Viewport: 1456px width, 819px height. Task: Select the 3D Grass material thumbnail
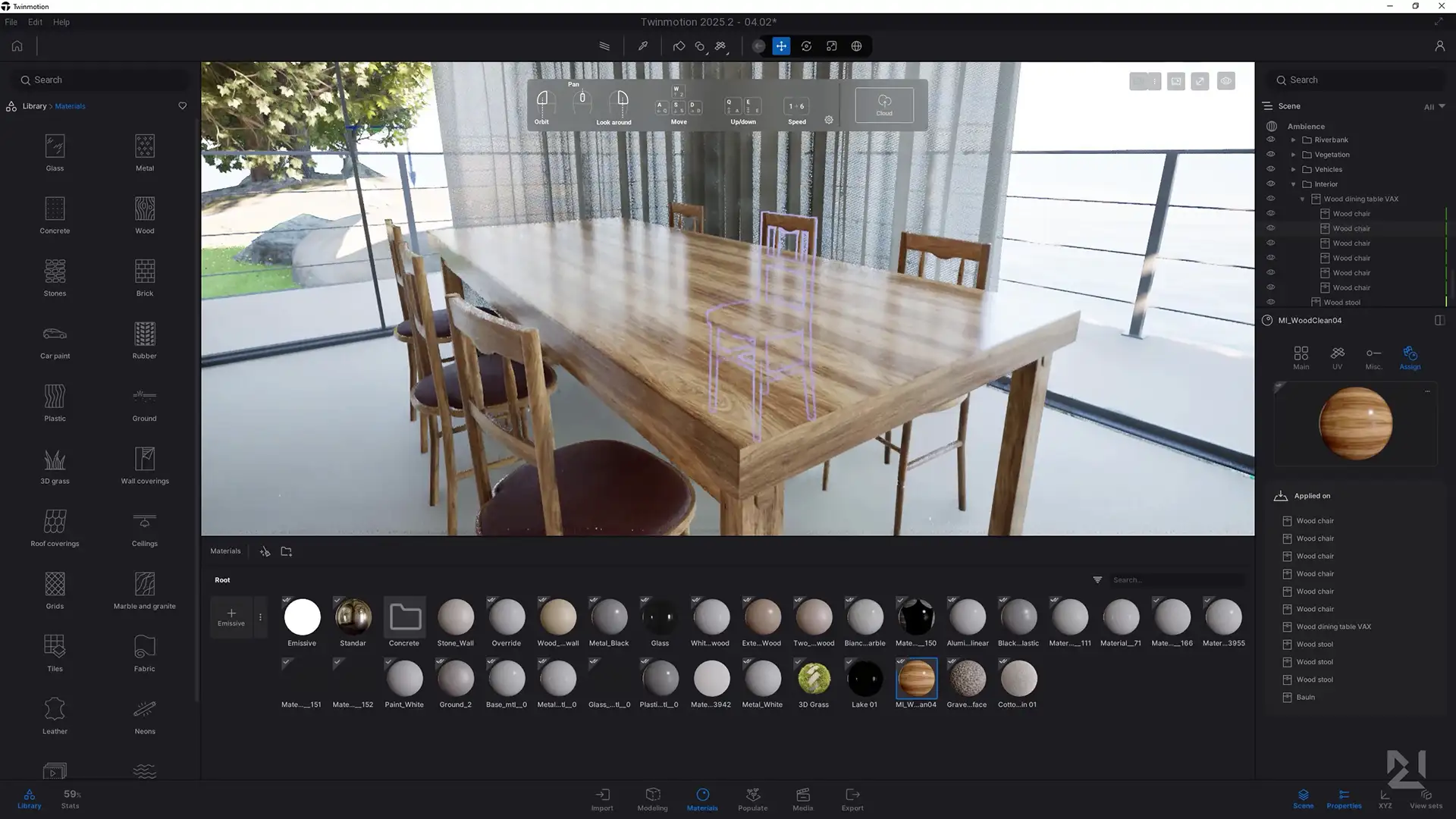814,679
